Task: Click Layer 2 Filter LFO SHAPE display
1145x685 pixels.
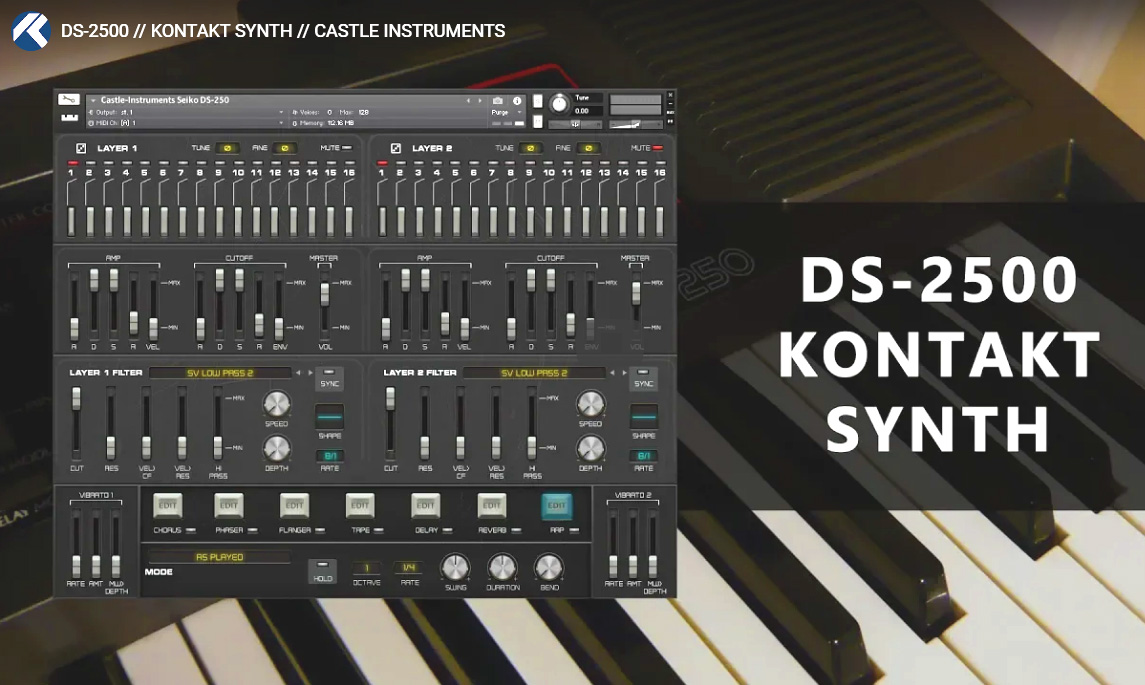Action: (643, 418)
